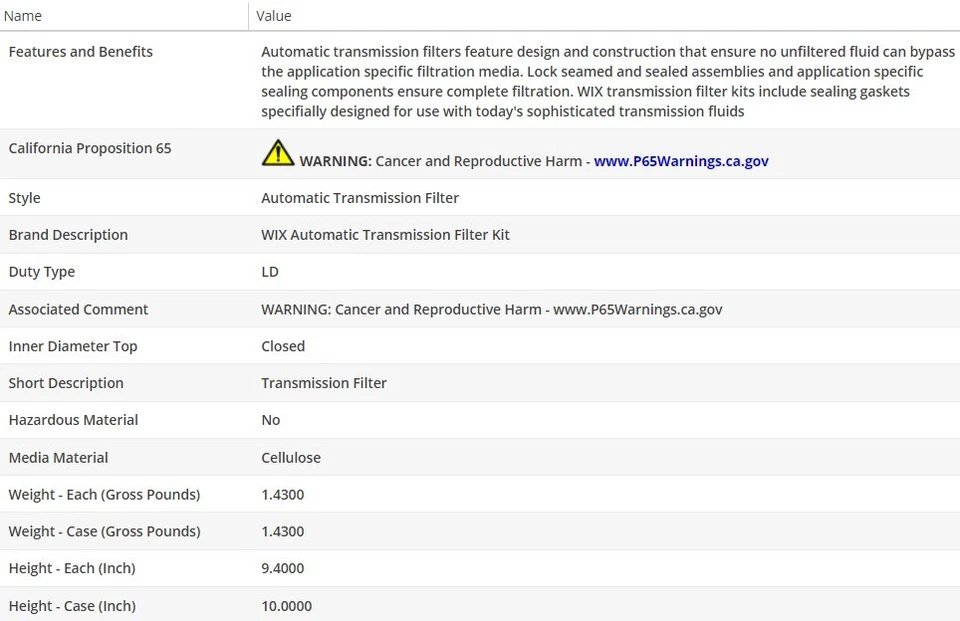Click the Features and Benefits description paragraph
960x621 pixels.
[608, 81]
